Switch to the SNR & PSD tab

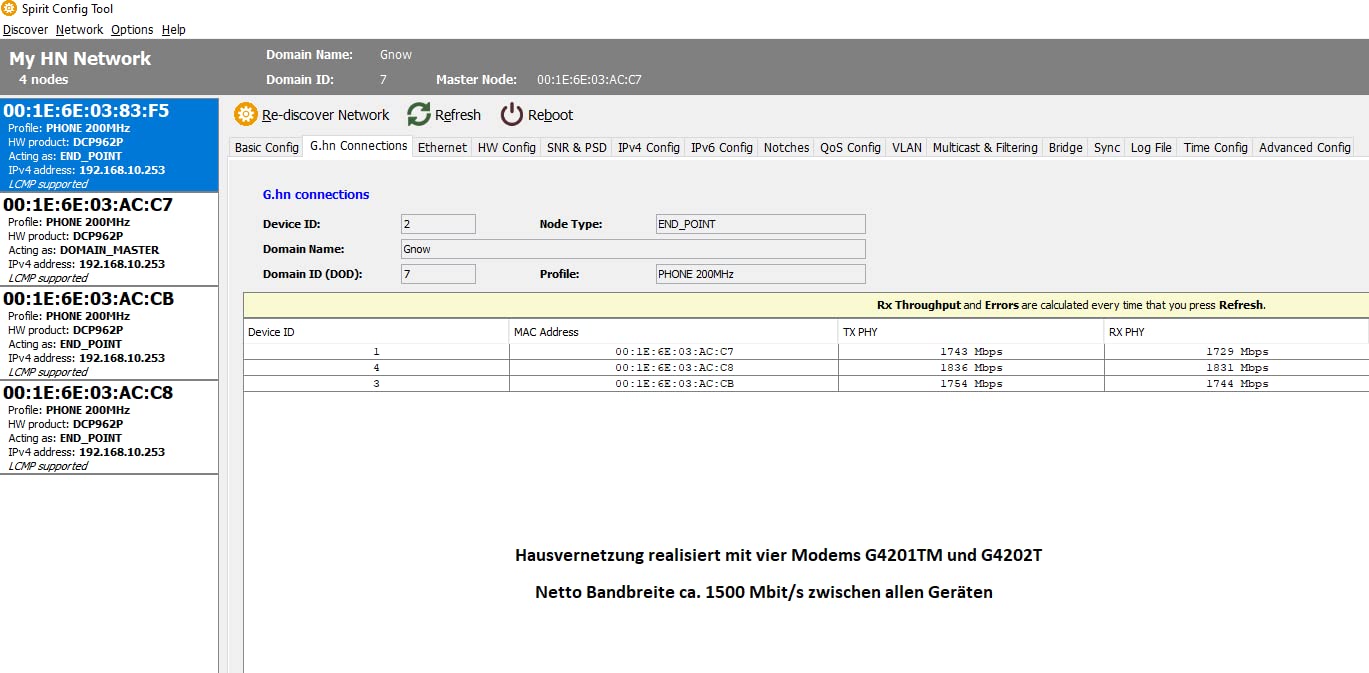click(x=576, y=147)
